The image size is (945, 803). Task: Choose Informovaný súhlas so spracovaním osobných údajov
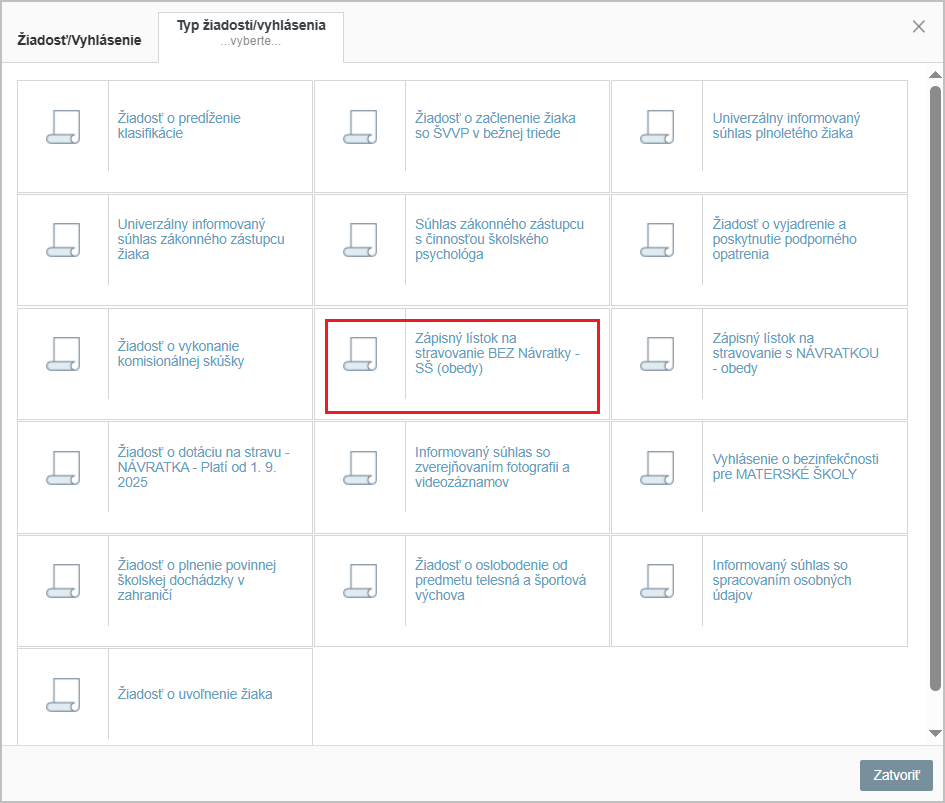(780, 580)
